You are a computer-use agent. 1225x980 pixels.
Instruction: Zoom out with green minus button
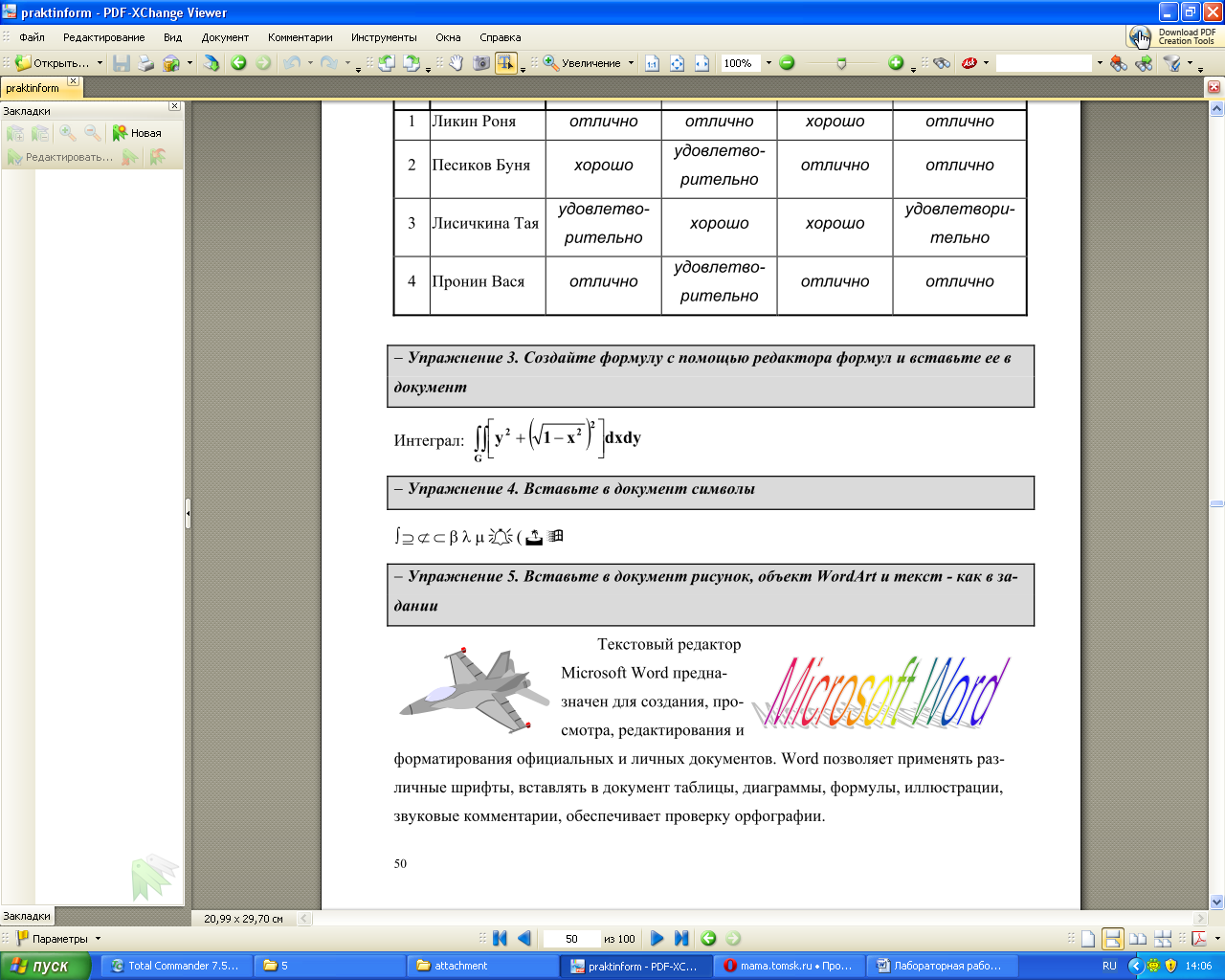click(x=787, y=63)
